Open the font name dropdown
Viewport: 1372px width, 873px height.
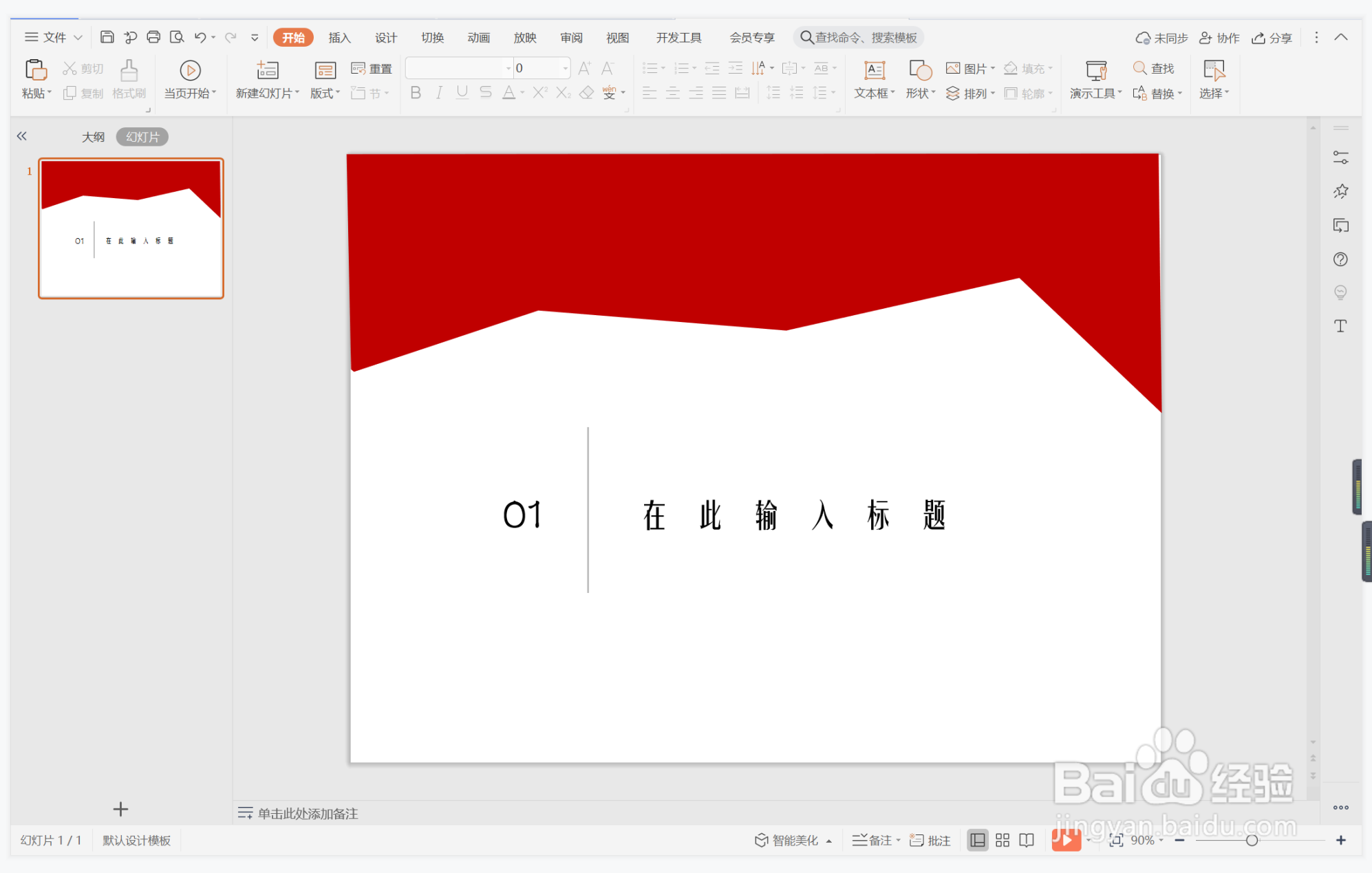[x=508, y=68]
